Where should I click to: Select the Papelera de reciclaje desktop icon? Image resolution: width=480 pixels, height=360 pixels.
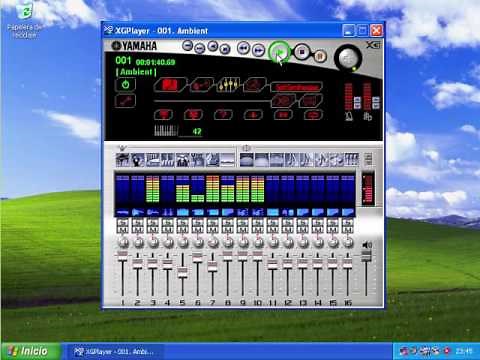pyautogui.click(x=25, y=21)
